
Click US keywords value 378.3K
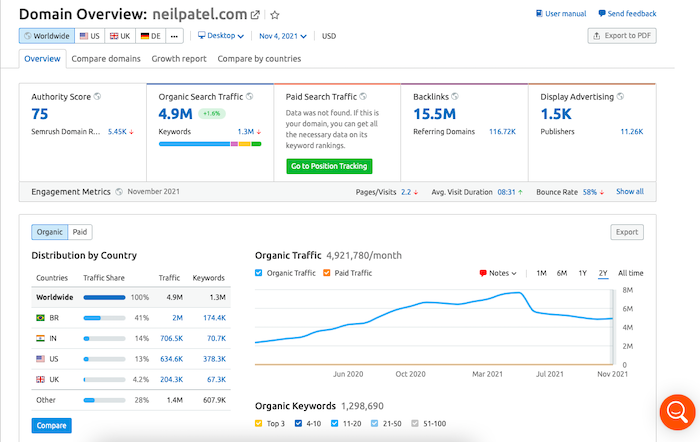214,359
